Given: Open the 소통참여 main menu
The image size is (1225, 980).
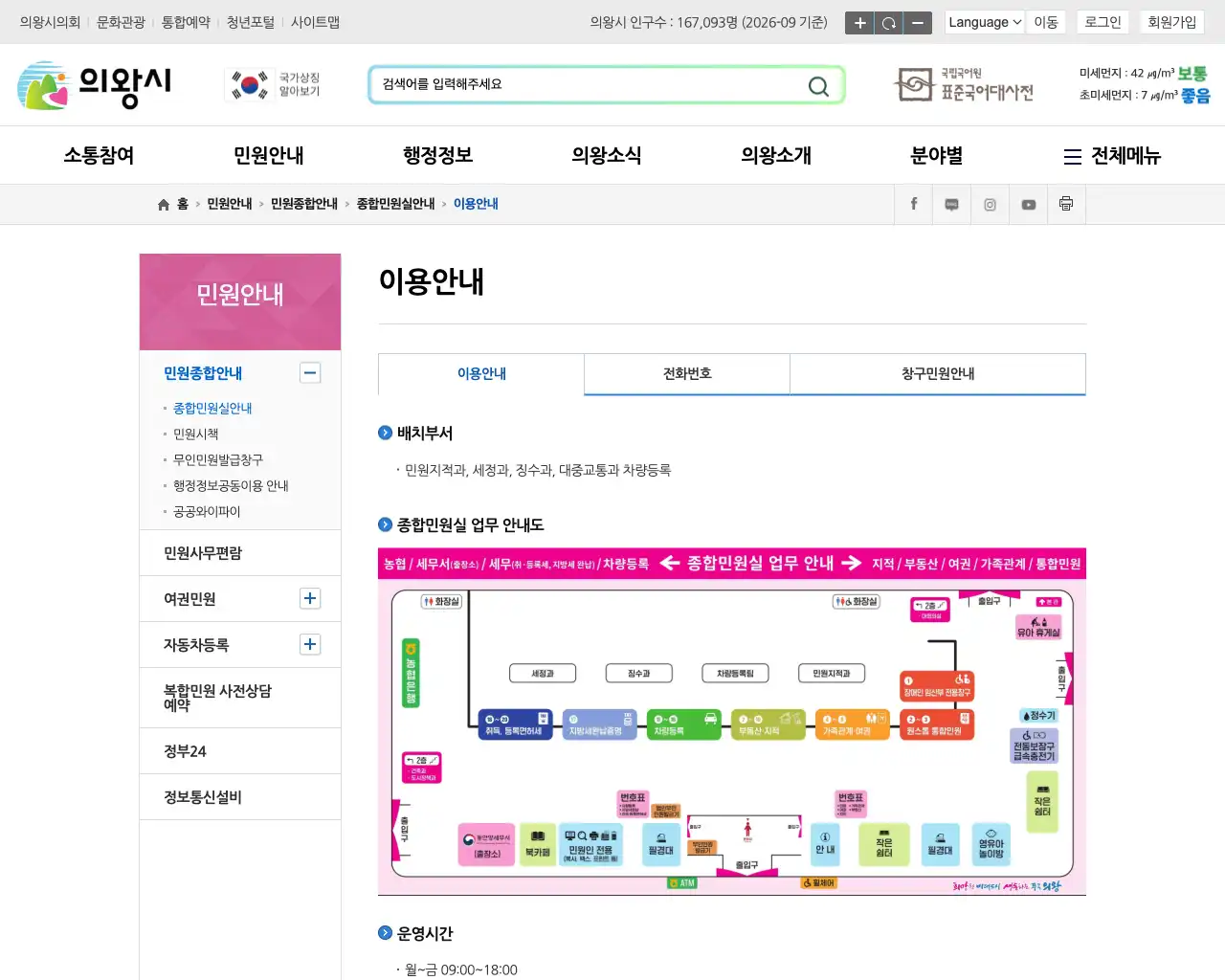Looking at the screenshot, I should click(x=99, y=155).
